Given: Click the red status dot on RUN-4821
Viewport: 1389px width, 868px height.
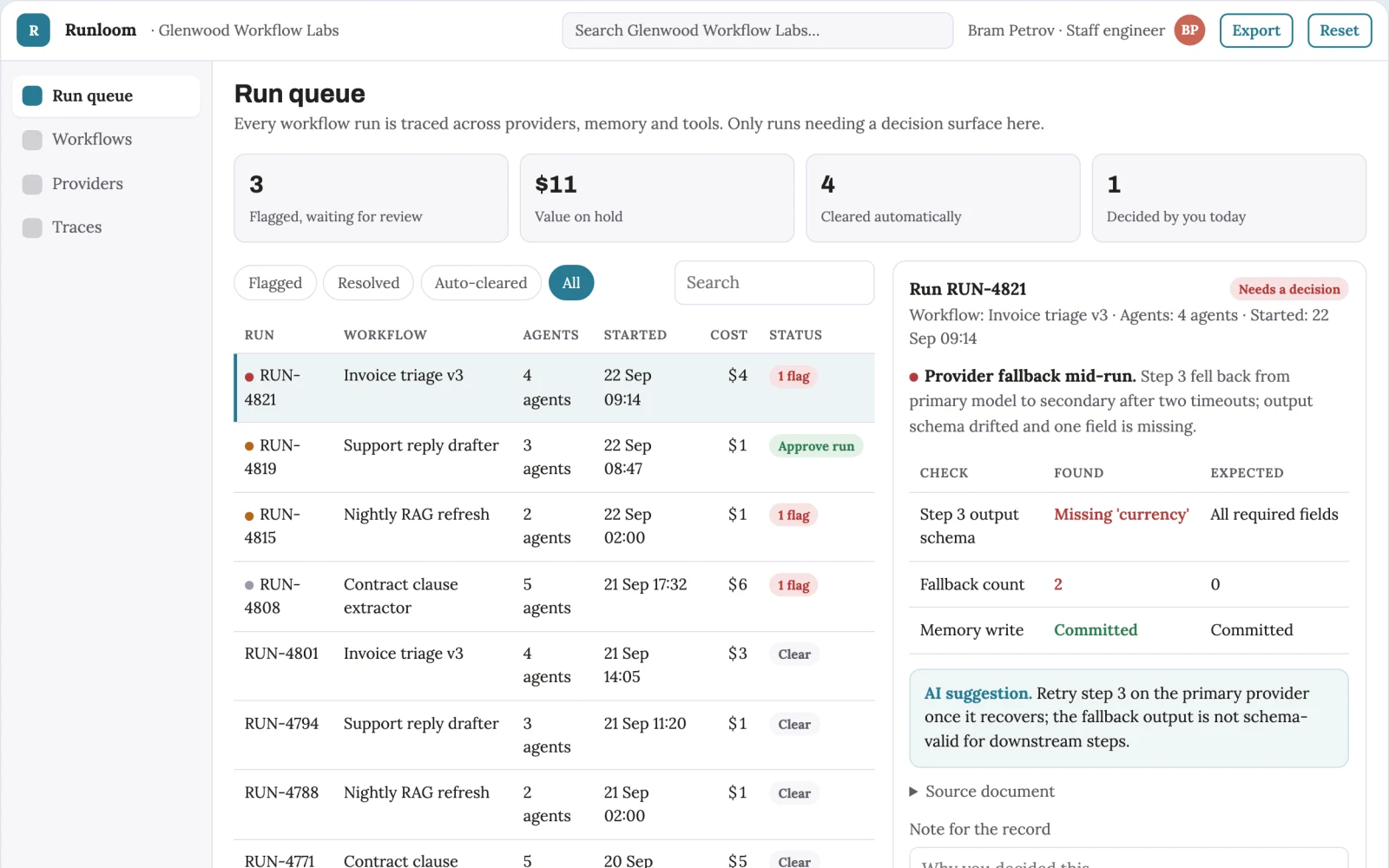Looking at the screenshot, I should click(249, 377).
